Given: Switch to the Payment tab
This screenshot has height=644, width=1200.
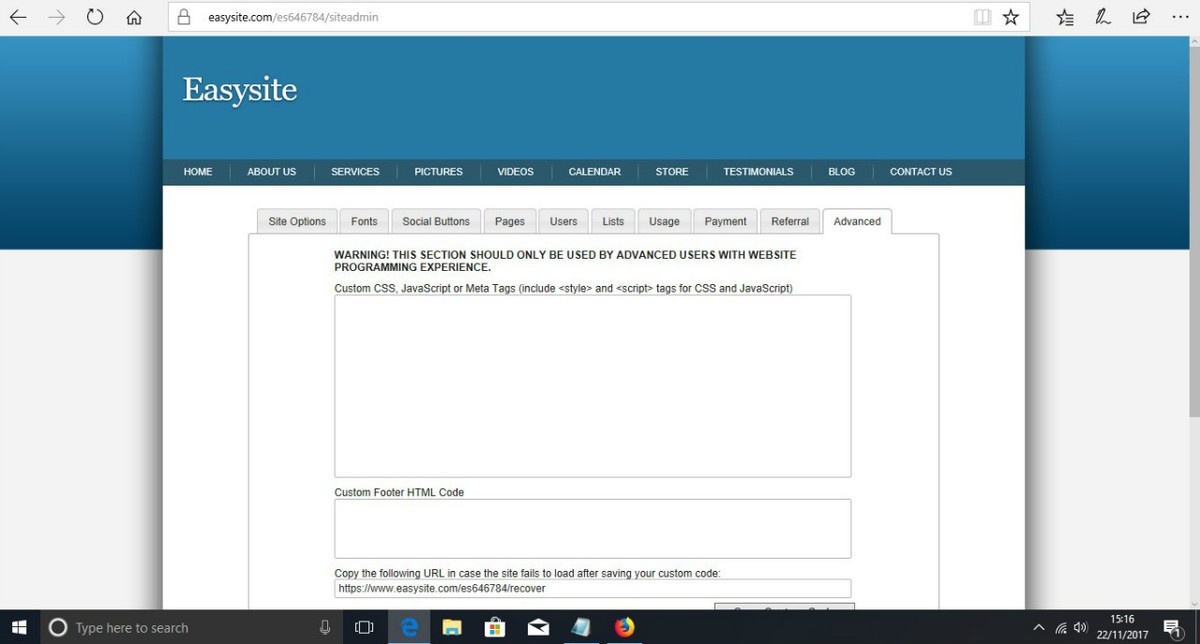Looking at the screenshot, I should pyautogui.click(x=725, y=221).
